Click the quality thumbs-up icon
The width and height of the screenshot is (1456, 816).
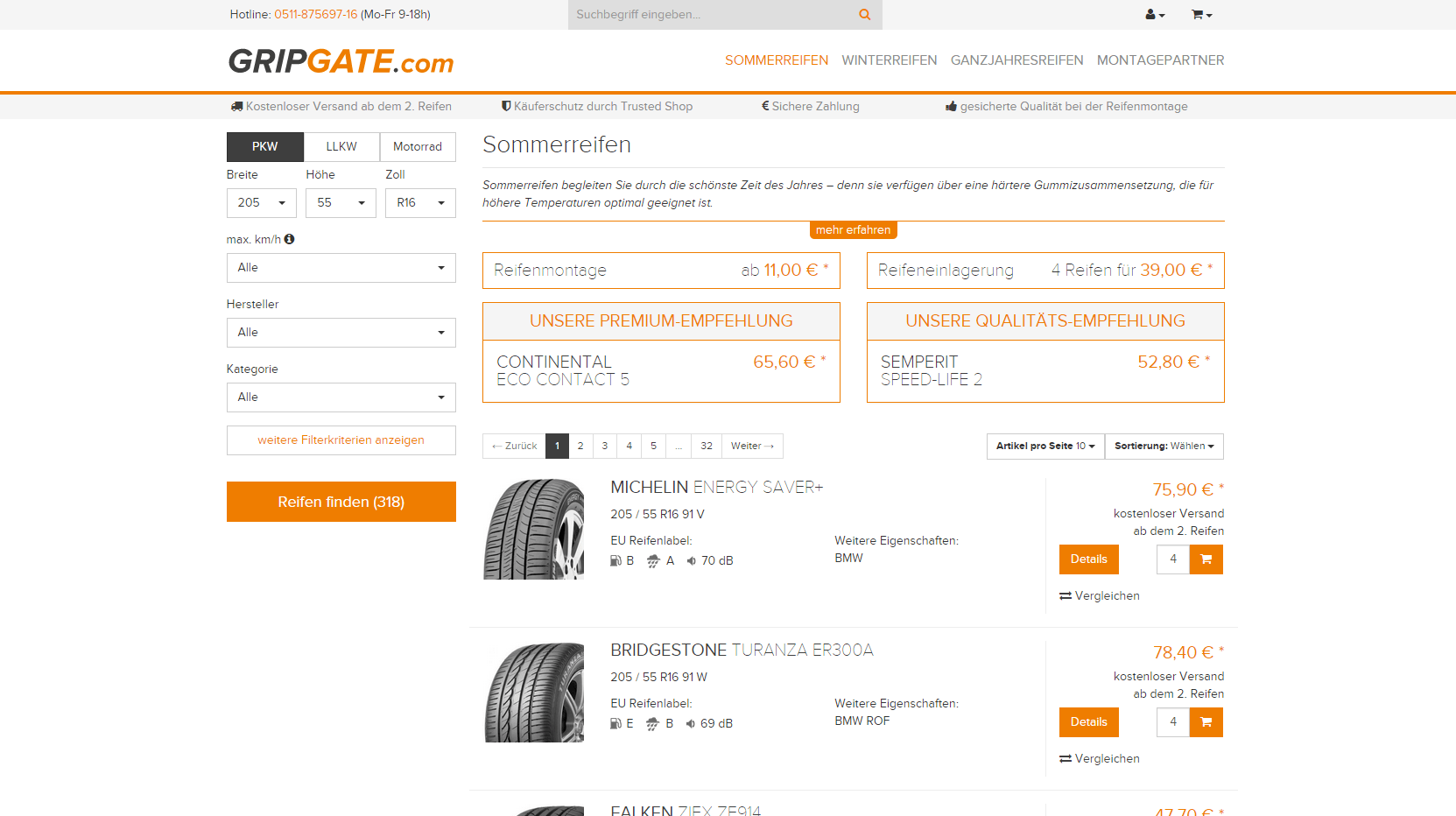click(951, 107)
